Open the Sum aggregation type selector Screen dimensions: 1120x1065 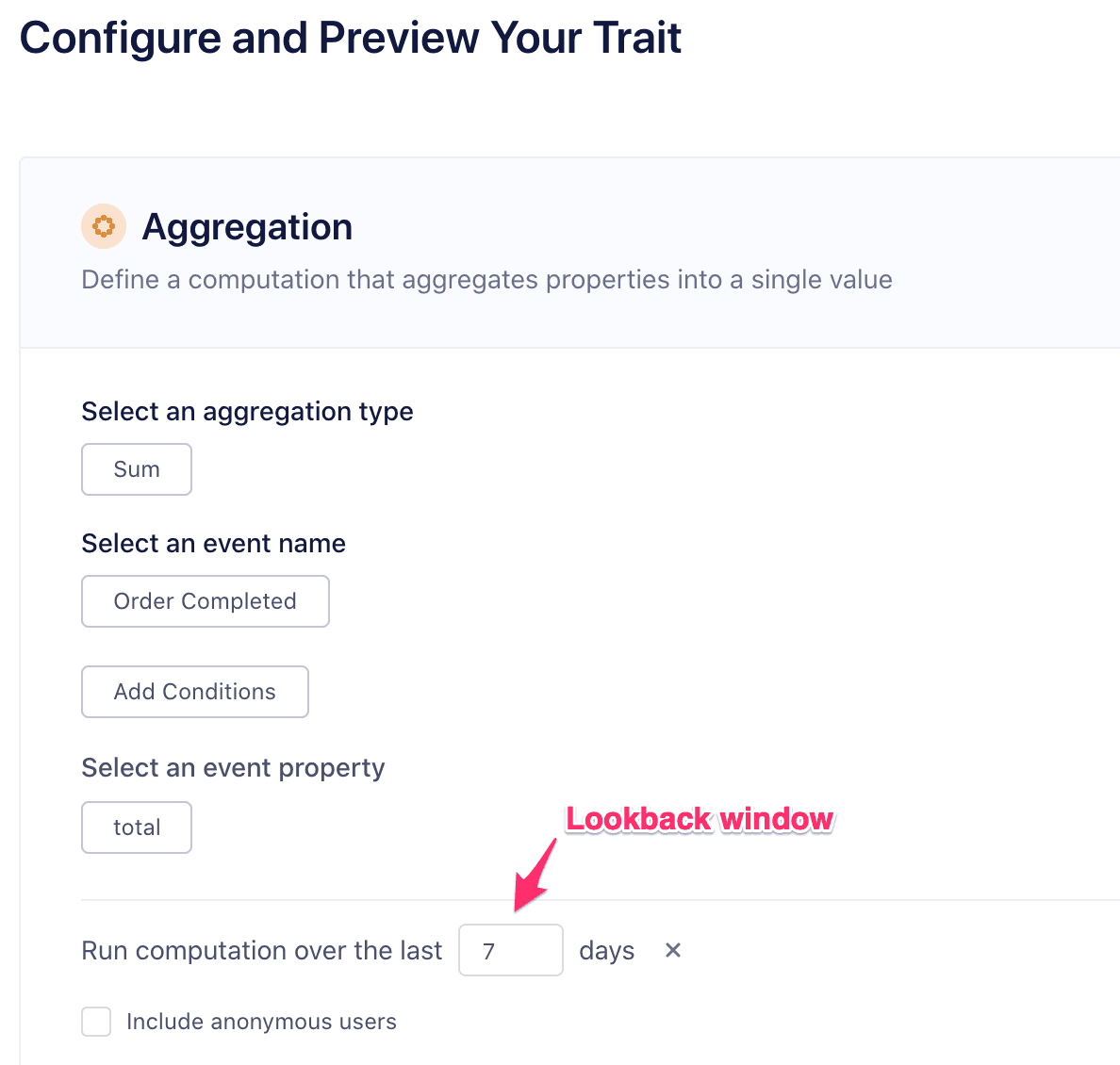pos(136,468)
